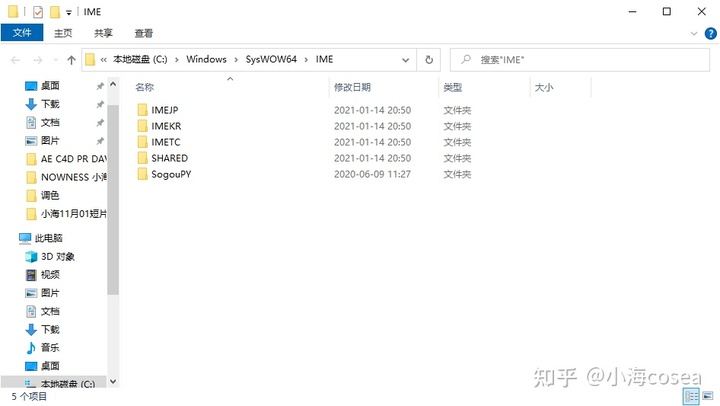Click the navigation pane scroll down arrow
The height and width of the screenshot is (406, 720).
[x=113, y=382]
